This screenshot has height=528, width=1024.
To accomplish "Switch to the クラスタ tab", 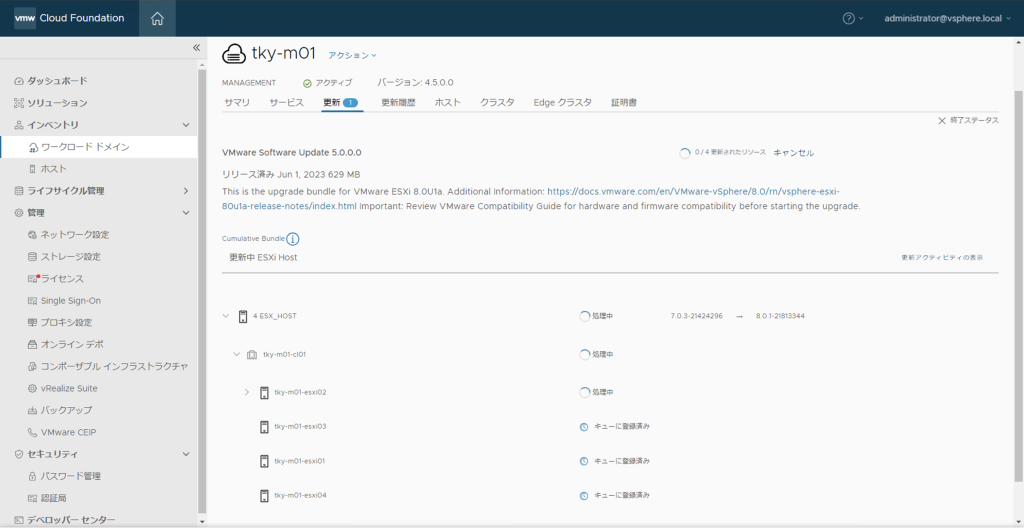I will coord(497,103).
